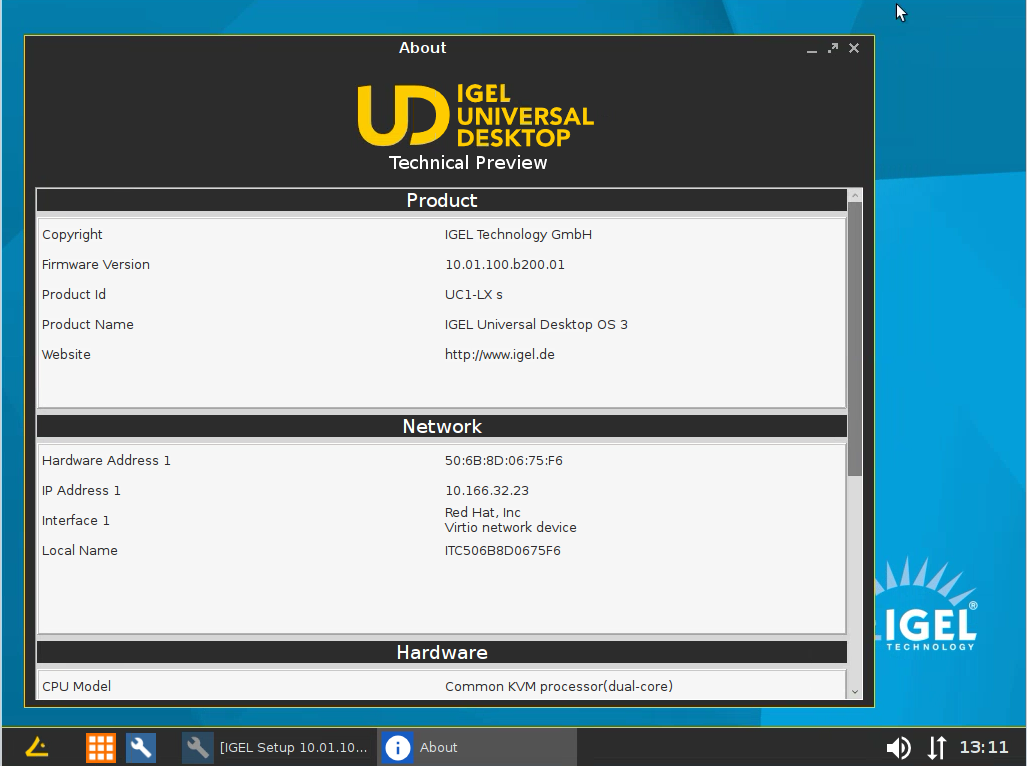Click the Product section header
The width and height of the screenshot is (1027, 766).
(441, 200)
